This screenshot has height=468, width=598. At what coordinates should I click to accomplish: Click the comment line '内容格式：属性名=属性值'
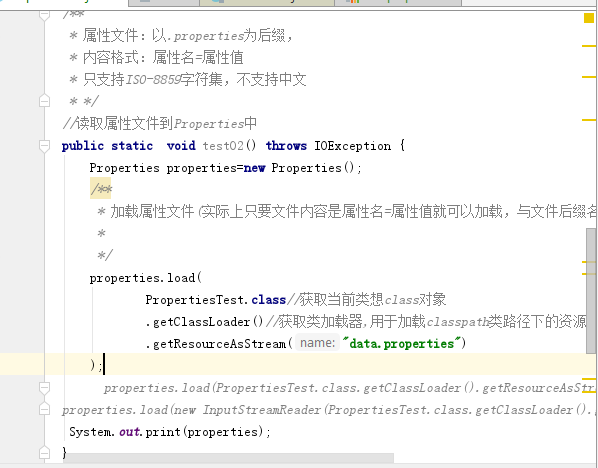[x=163, y=58]
